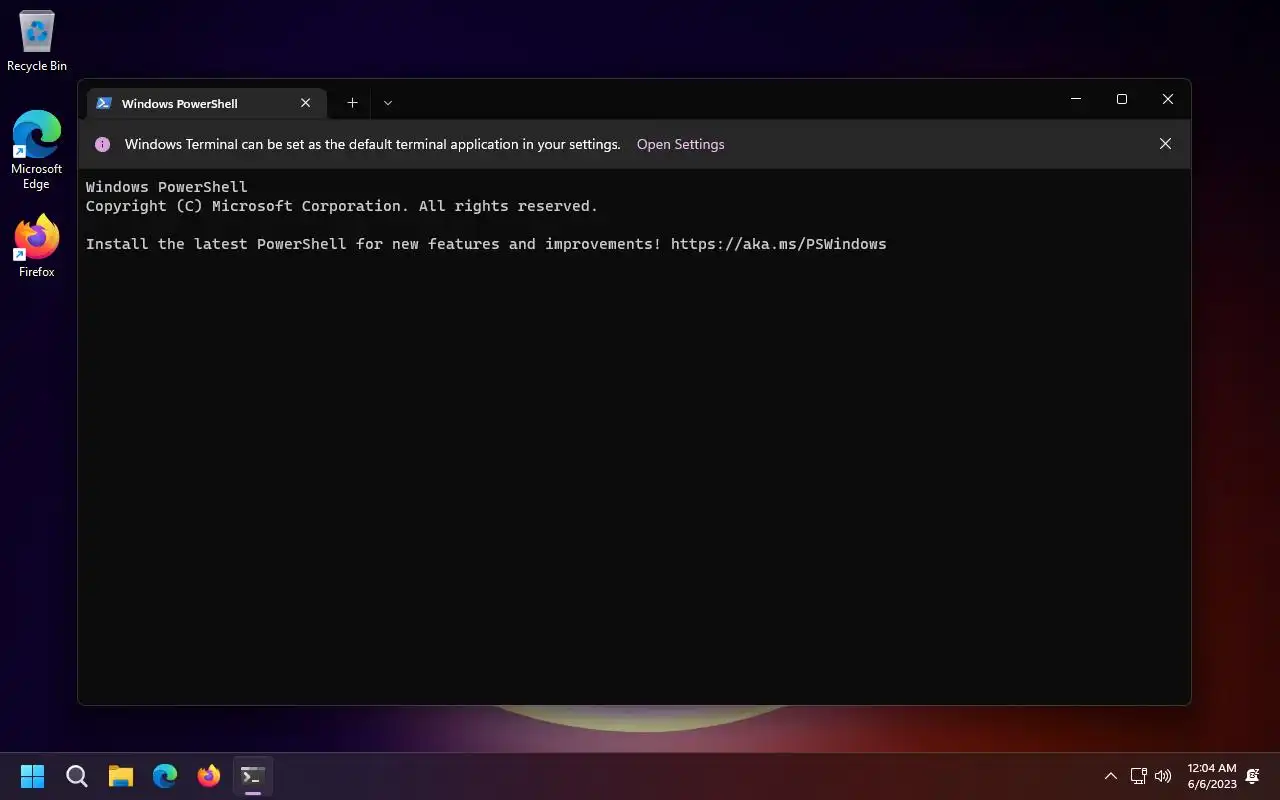Click the info icon in notification bar

pyautogui.click(x=102, y=144)
